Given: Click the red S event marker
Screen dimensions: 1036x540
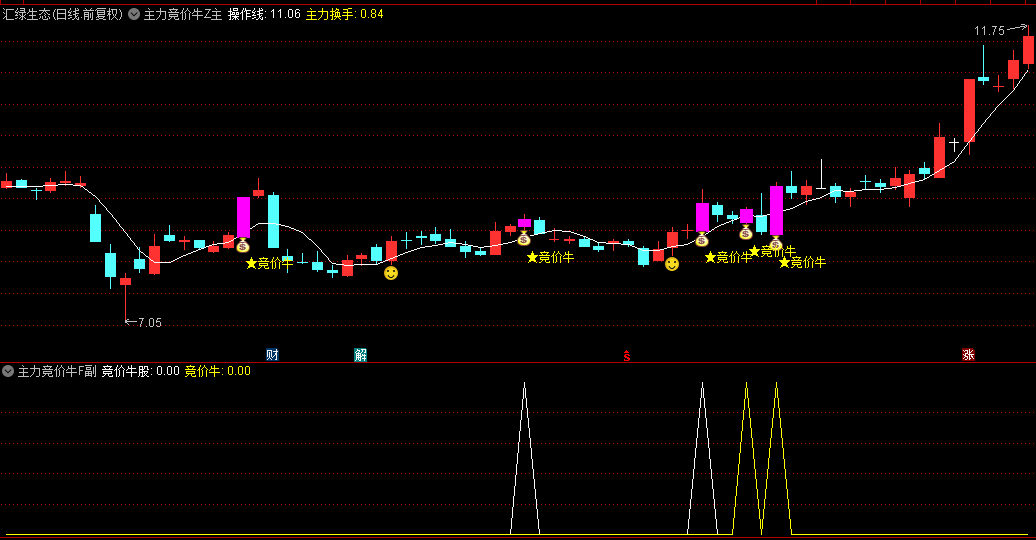Looking at the screenshot, I should 626,356.
